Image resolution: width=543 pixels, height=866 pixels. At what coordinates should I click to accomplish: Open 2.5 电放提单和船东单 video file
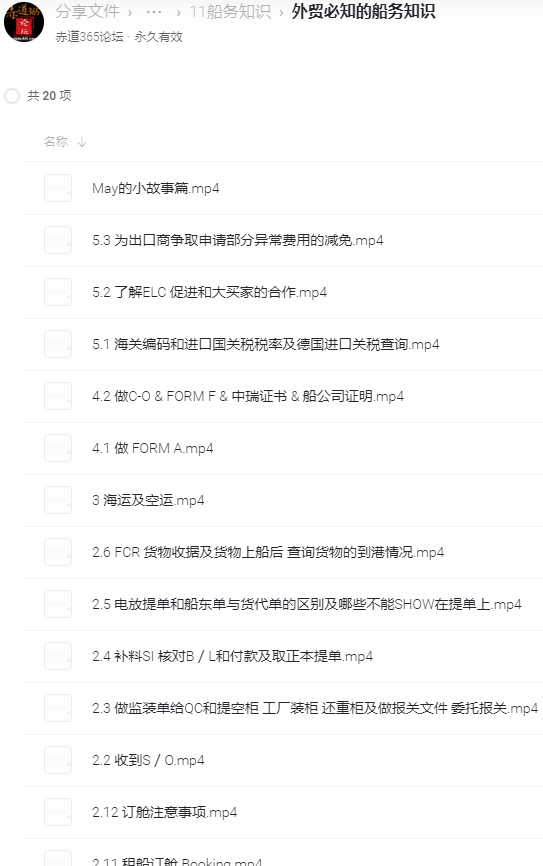307,604
